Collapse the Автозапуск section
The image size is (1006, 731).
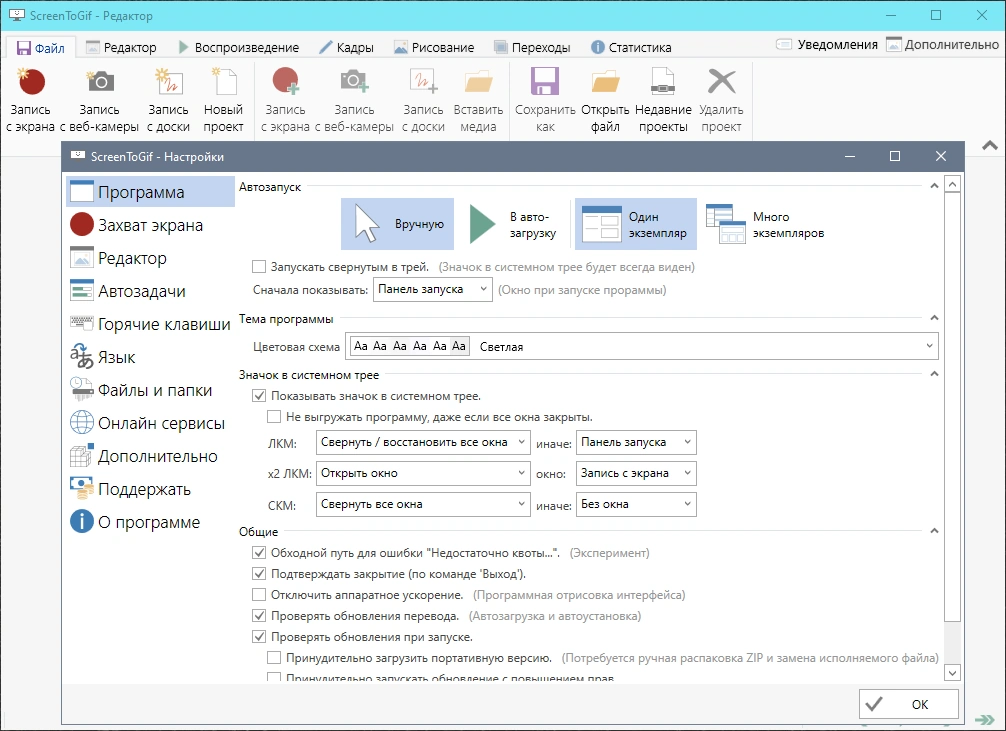coord(934,186)
